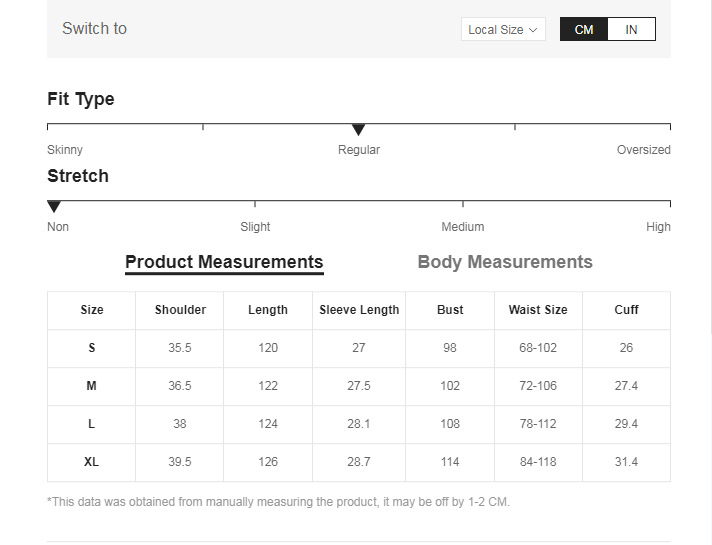Click the Oversized fit label
The height and width of the screenshot is (545, 712).
click(x=643, y=150)
